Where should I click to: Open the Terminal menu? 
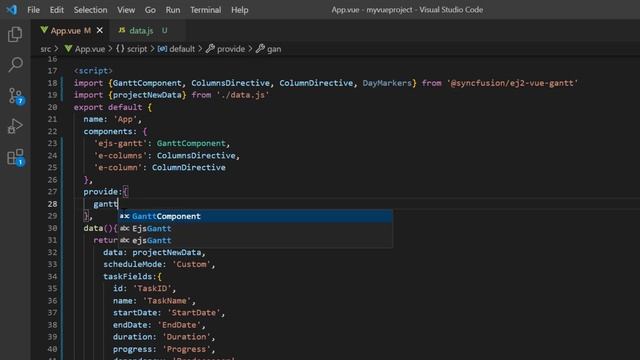(205, 10)
